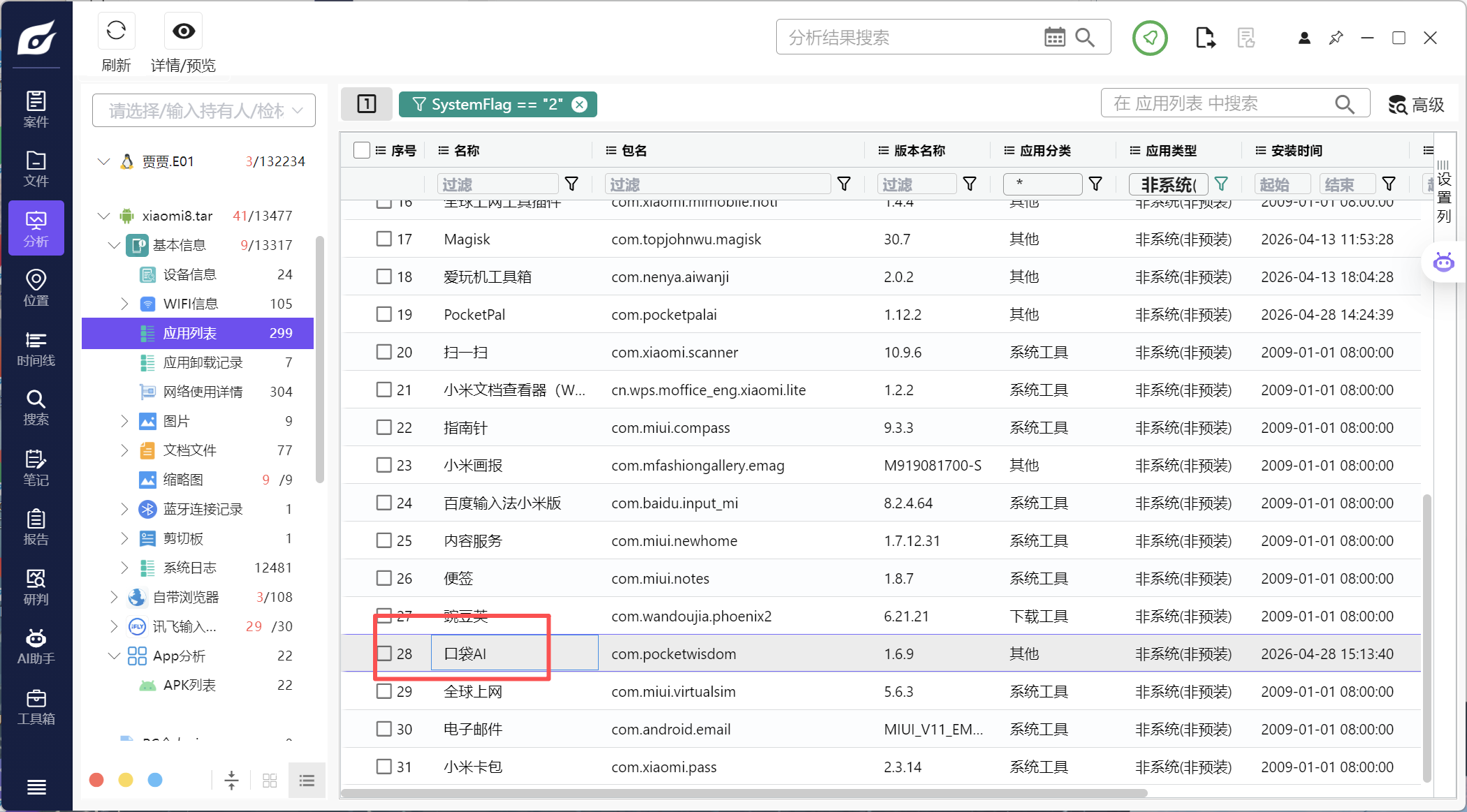Check the row 17 Magisk checkbox
The width and height of the screenshot is (1467, 812).
coord(384,239)
